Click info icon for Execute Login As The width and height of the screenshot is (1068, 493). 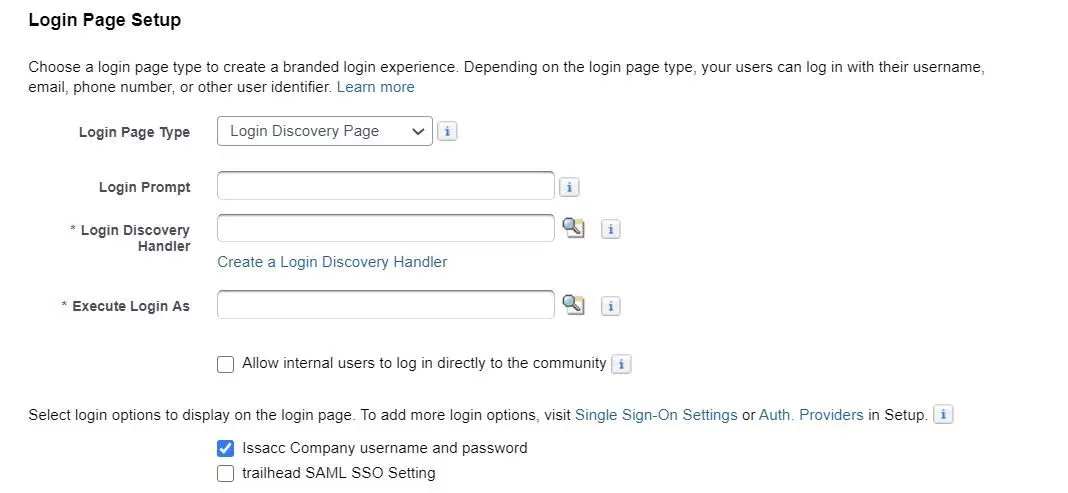(611, 306)
